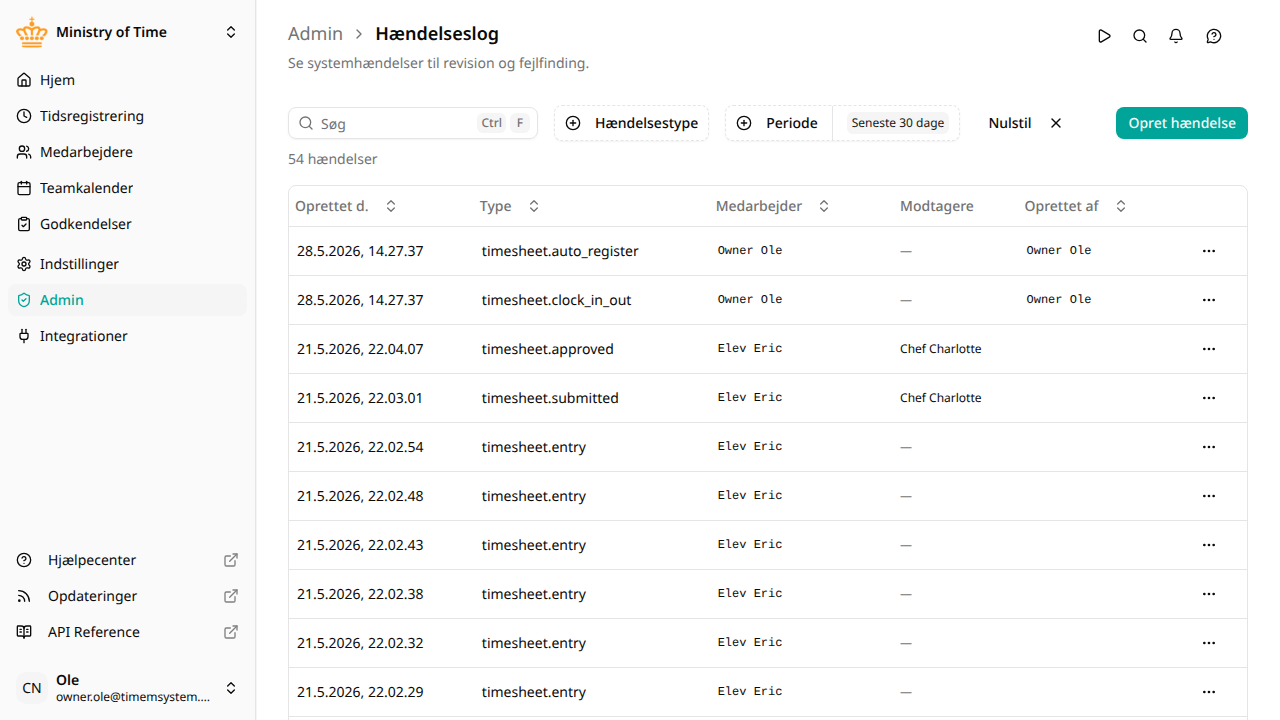Open the Opdateringer link
This screenshot has width=1280, height=720.
coord(127,596)
